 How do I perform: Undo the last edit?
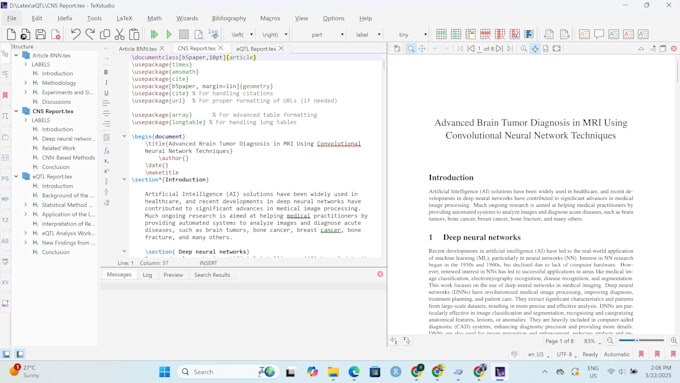[75, 34]
